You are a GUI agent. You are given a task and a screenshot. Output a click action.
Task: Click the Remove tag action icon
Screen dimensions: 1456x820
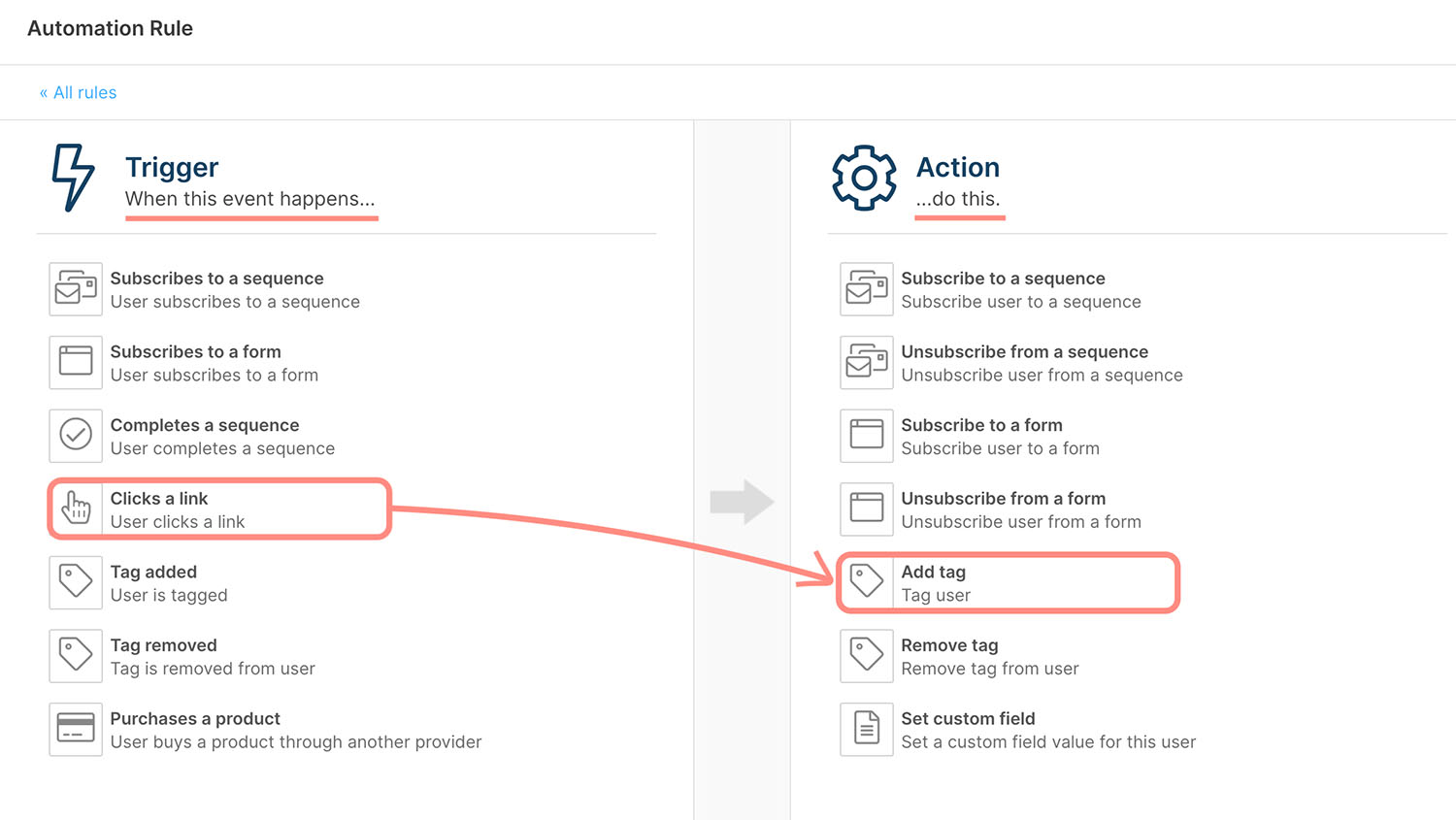click(867, 656)
